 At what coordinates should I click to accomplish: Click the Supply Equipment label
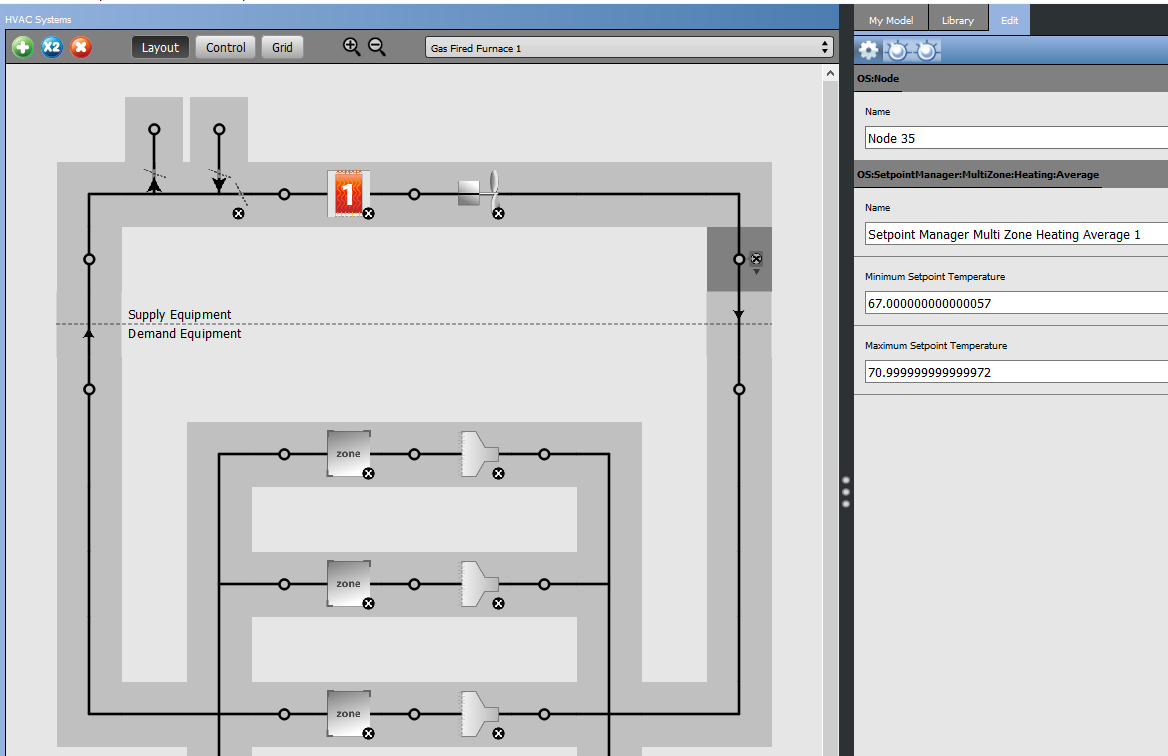point(180,314)
